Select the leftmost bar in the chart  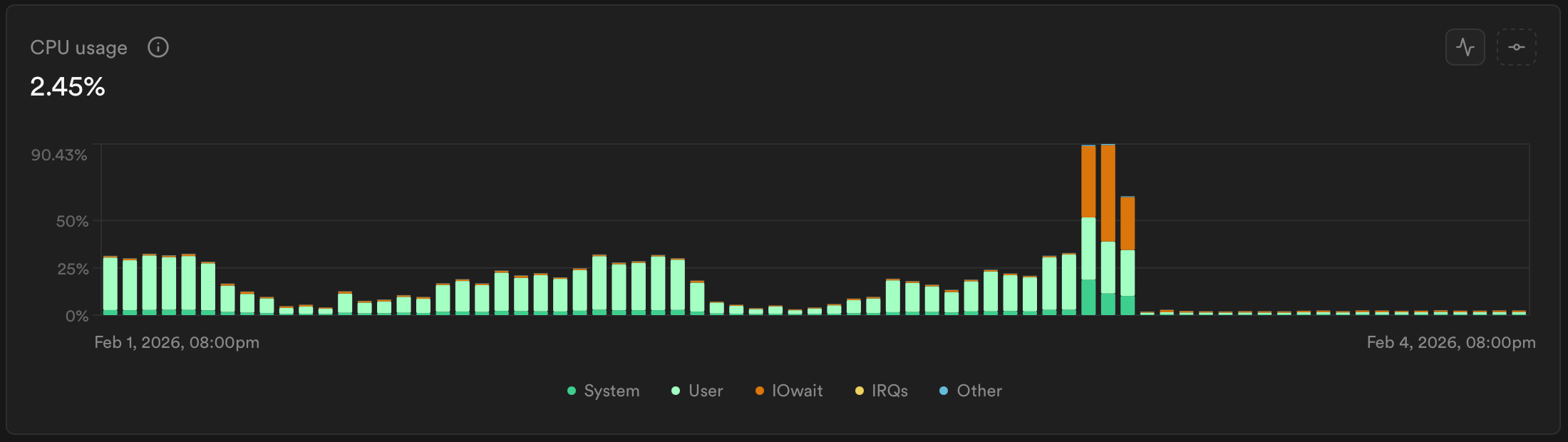point(110,287)
